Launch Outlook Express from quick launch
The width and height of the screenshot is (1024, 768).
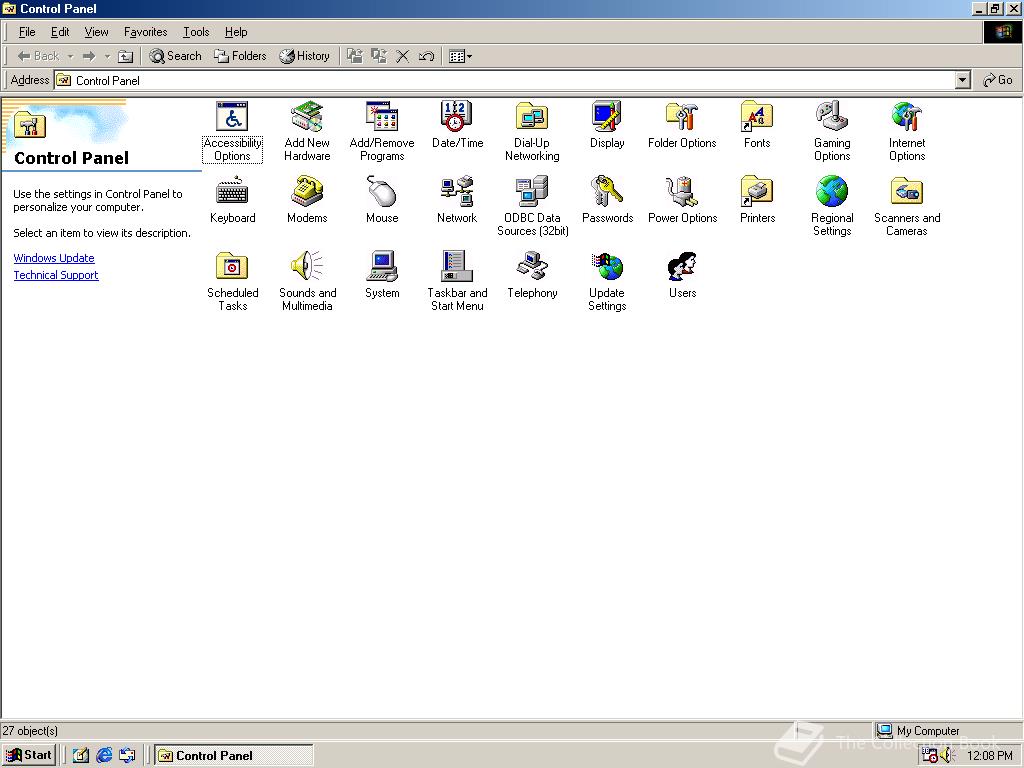(x=127, y=756)
